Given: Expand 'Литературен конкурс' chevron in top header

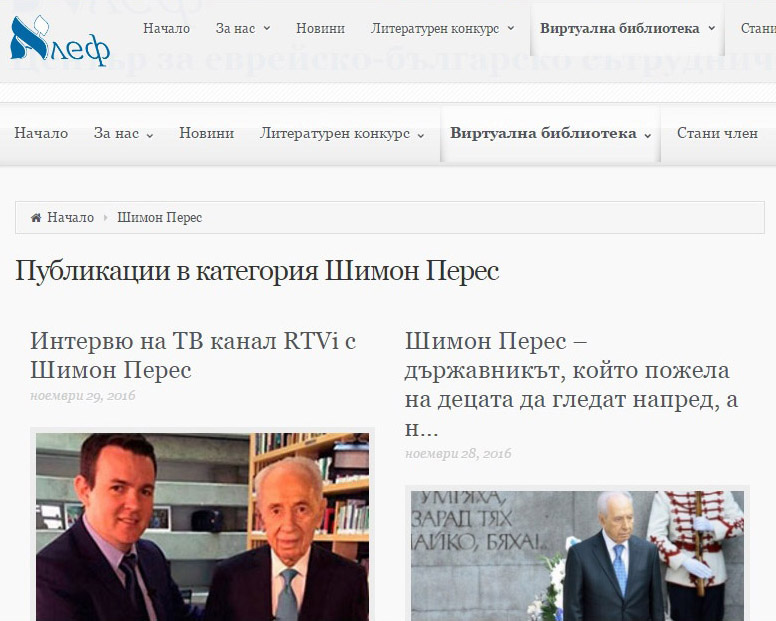Looking at the screenshot, I should click(x=511, y=28).
